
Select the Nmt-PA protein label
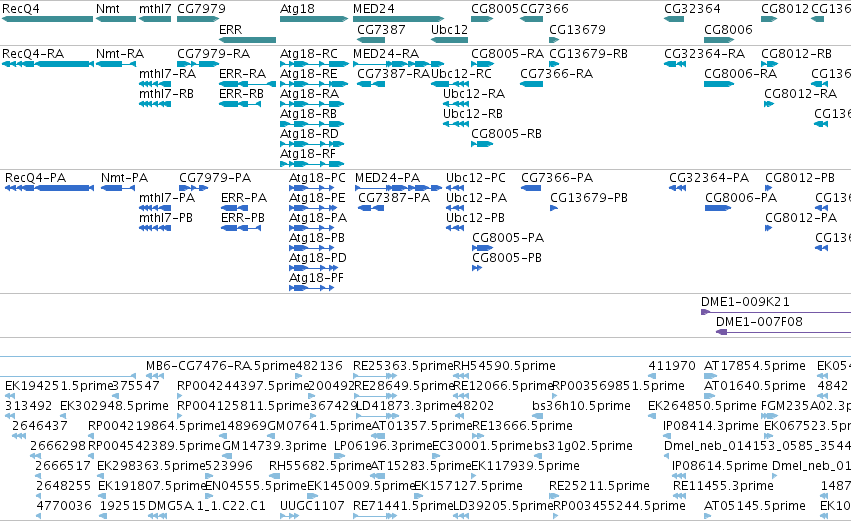(x=124, y=179)
